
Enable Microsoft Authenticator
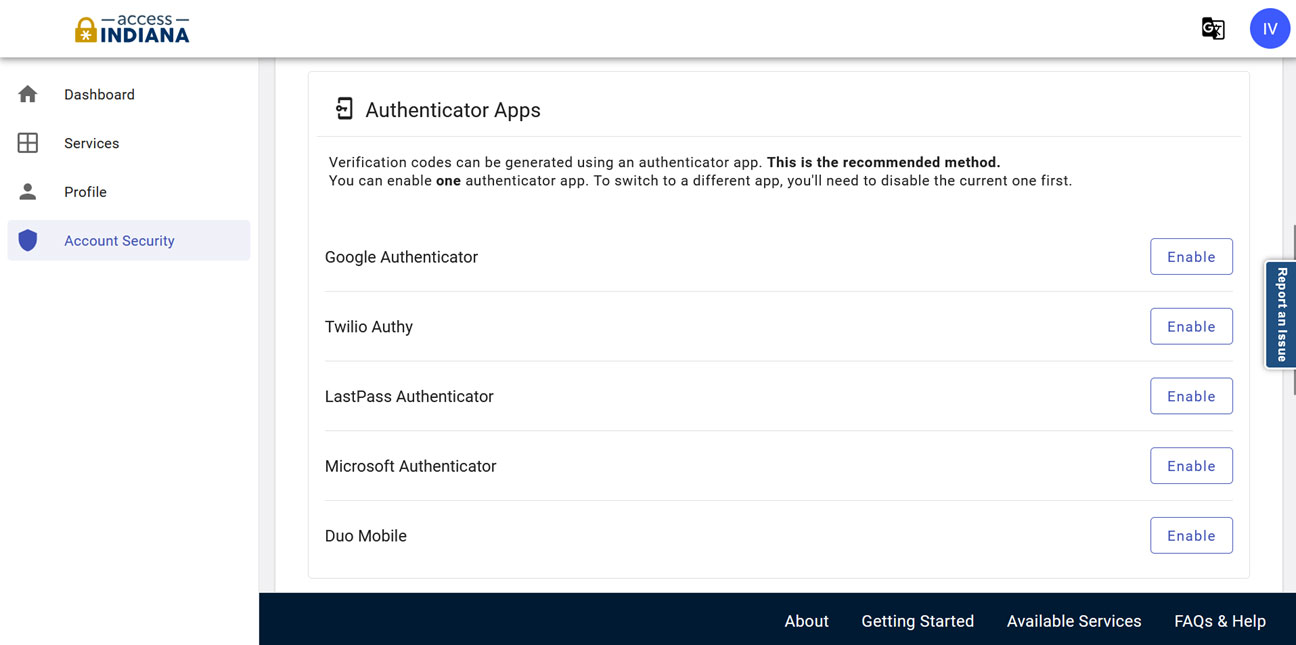(1191, 466)
